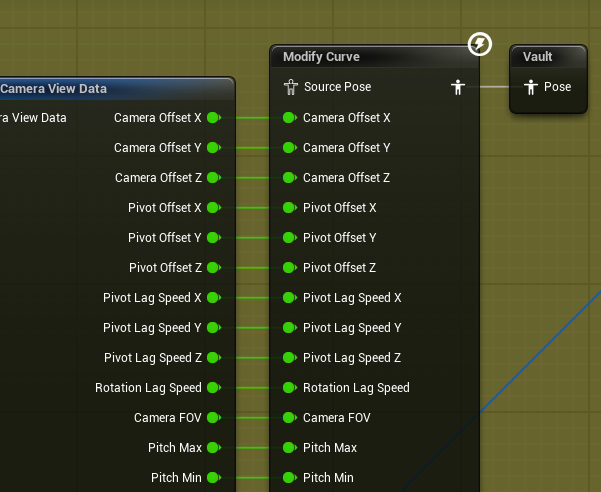This screenshot has width=601, height=492.
Task: Click the fast path lightning bolt icon
Action: coord(479,44)
